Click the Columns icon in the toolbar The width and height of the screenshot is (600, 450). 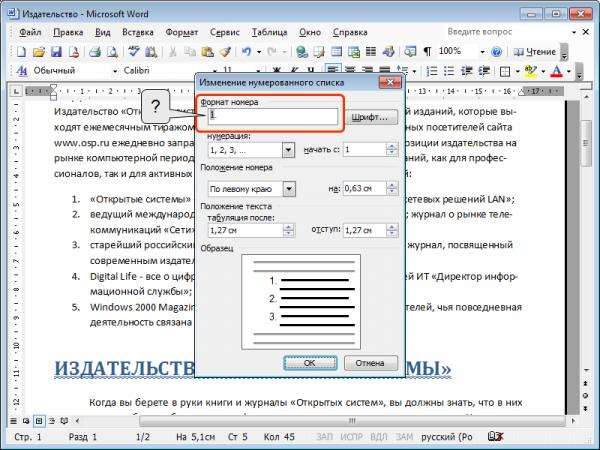point(371,52)
